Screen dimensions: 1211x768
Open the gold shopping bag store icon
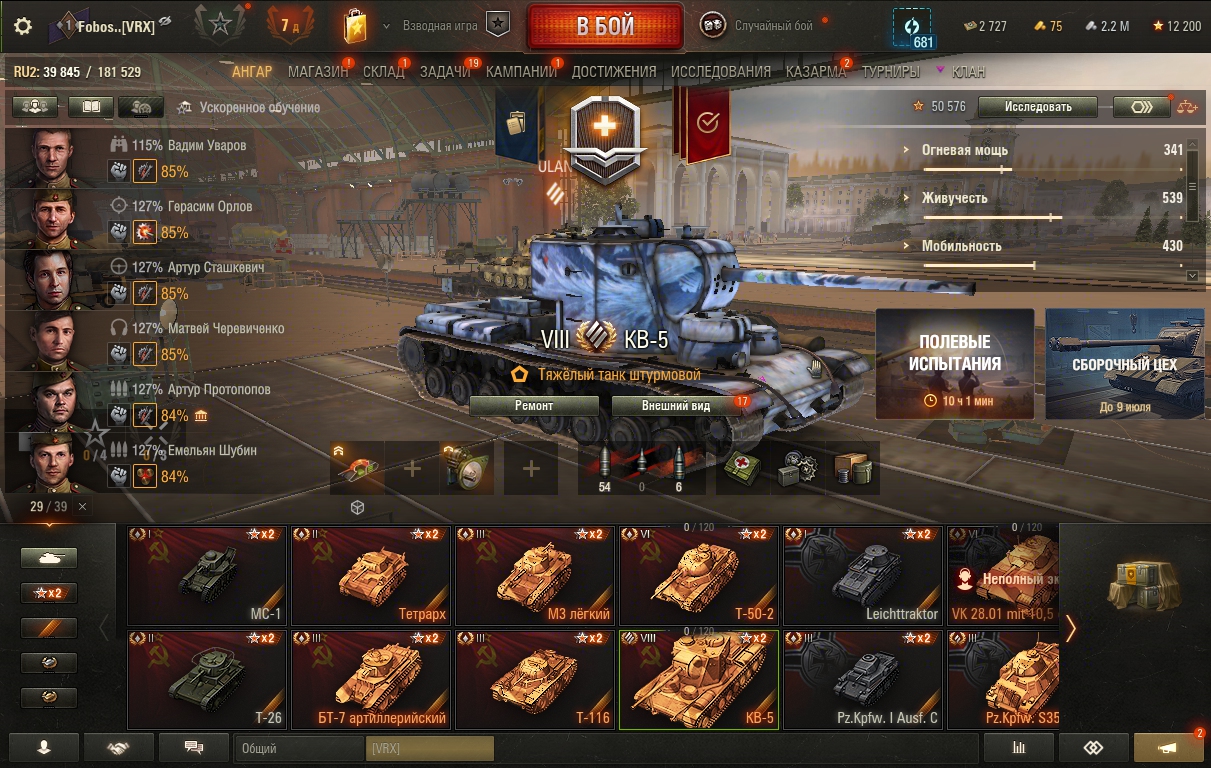point(354,26)
